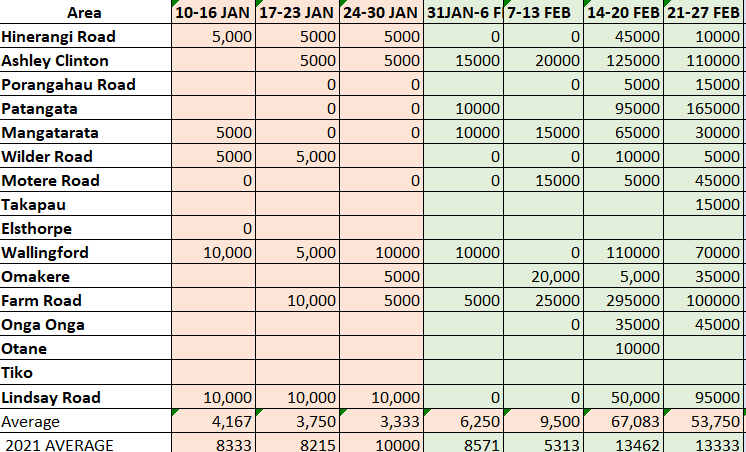Select the 7-13 FEB column header

coord(543,12)
